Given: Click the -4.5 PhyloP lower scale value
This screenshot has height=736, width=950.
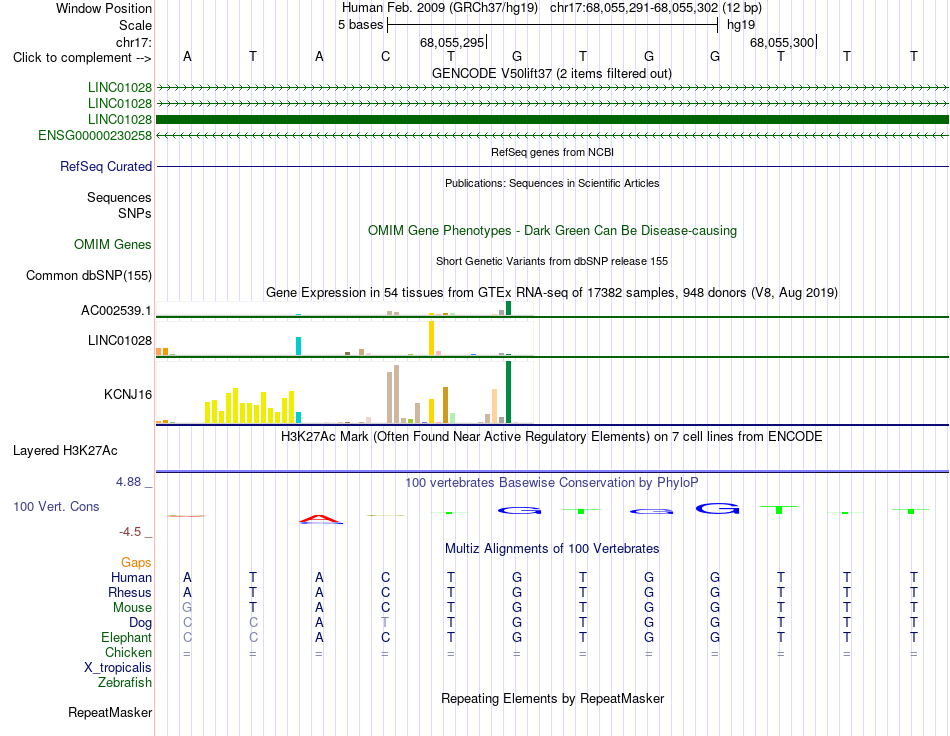Looking at the screenshot, I should point(130,532).
